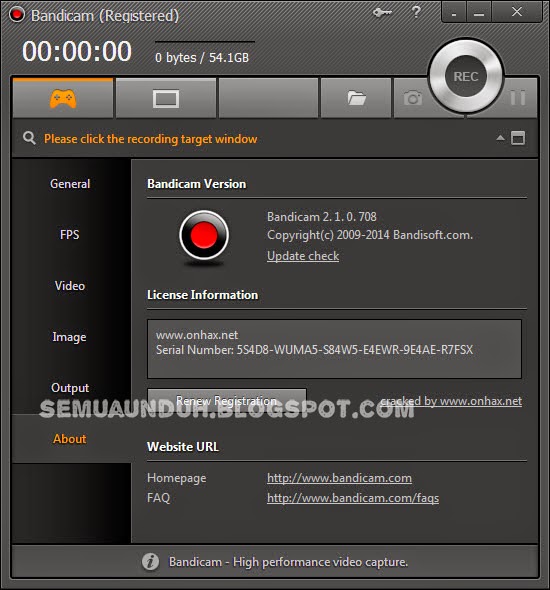Toggle the window mode icon beside the arrow

[518, 138]
